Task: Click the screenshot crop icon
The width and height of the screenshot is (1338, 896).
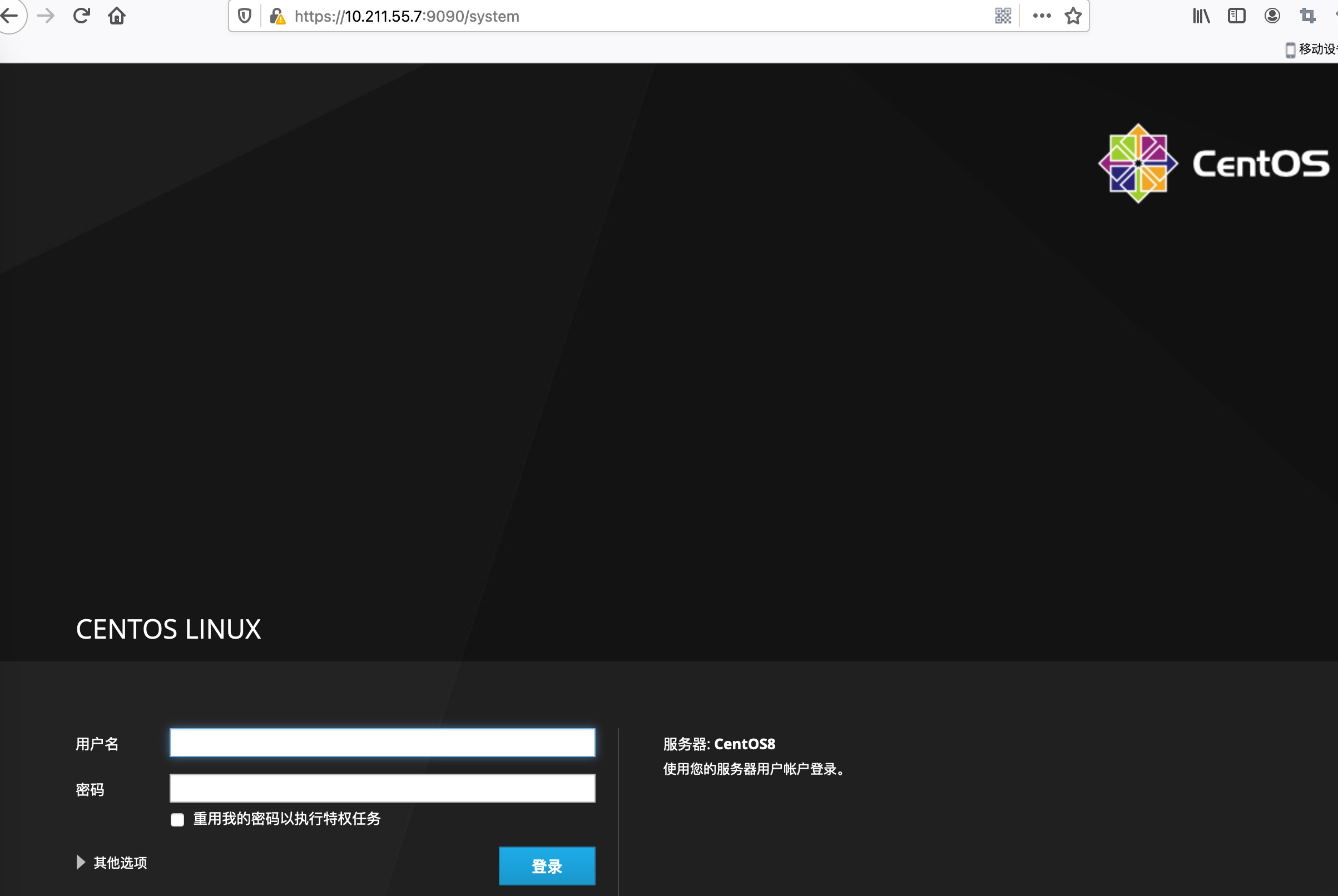Action: click(1307, 16)
